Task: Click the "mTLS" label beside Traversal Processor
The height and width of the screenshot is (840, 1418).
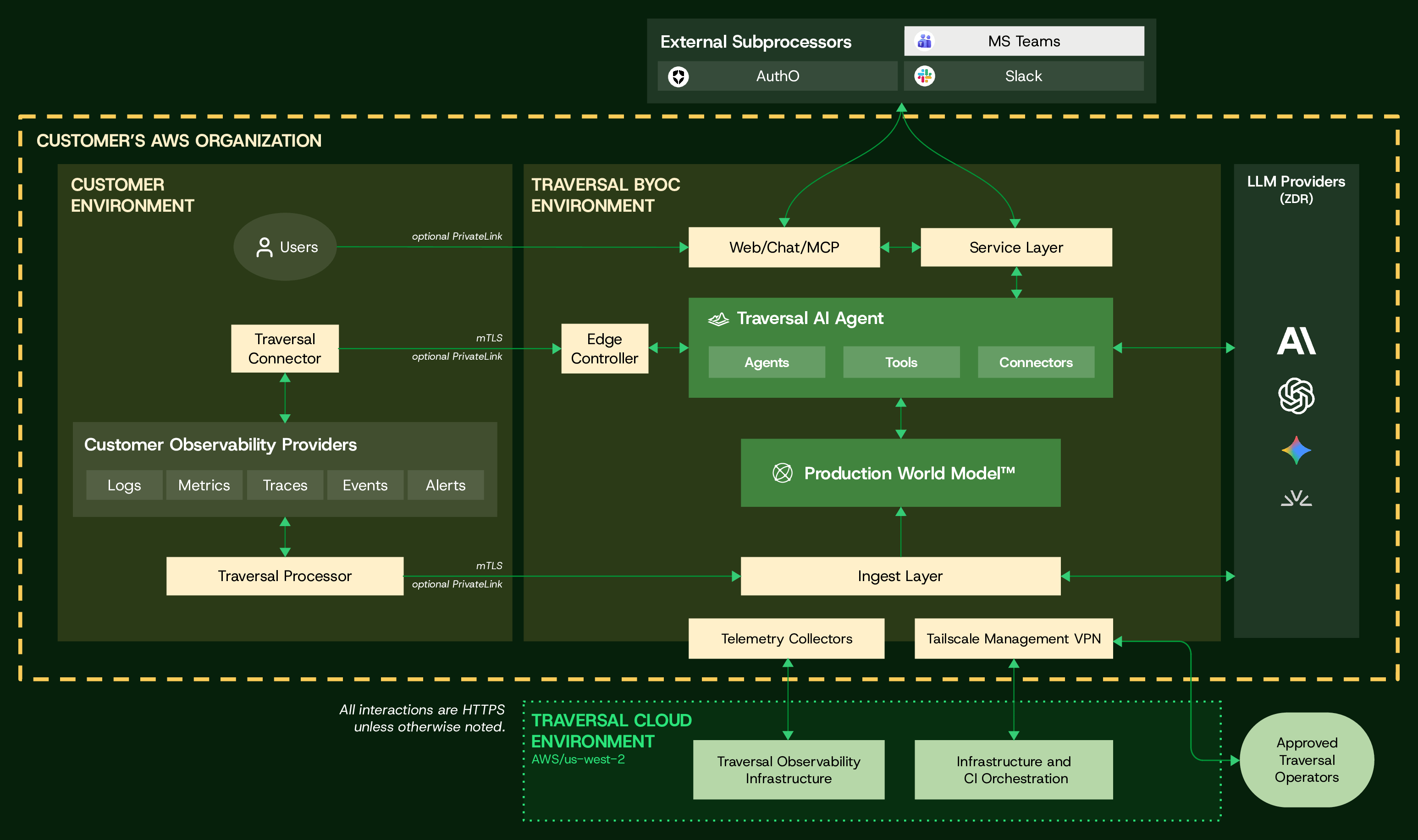Action: click(x=489, y=565)
